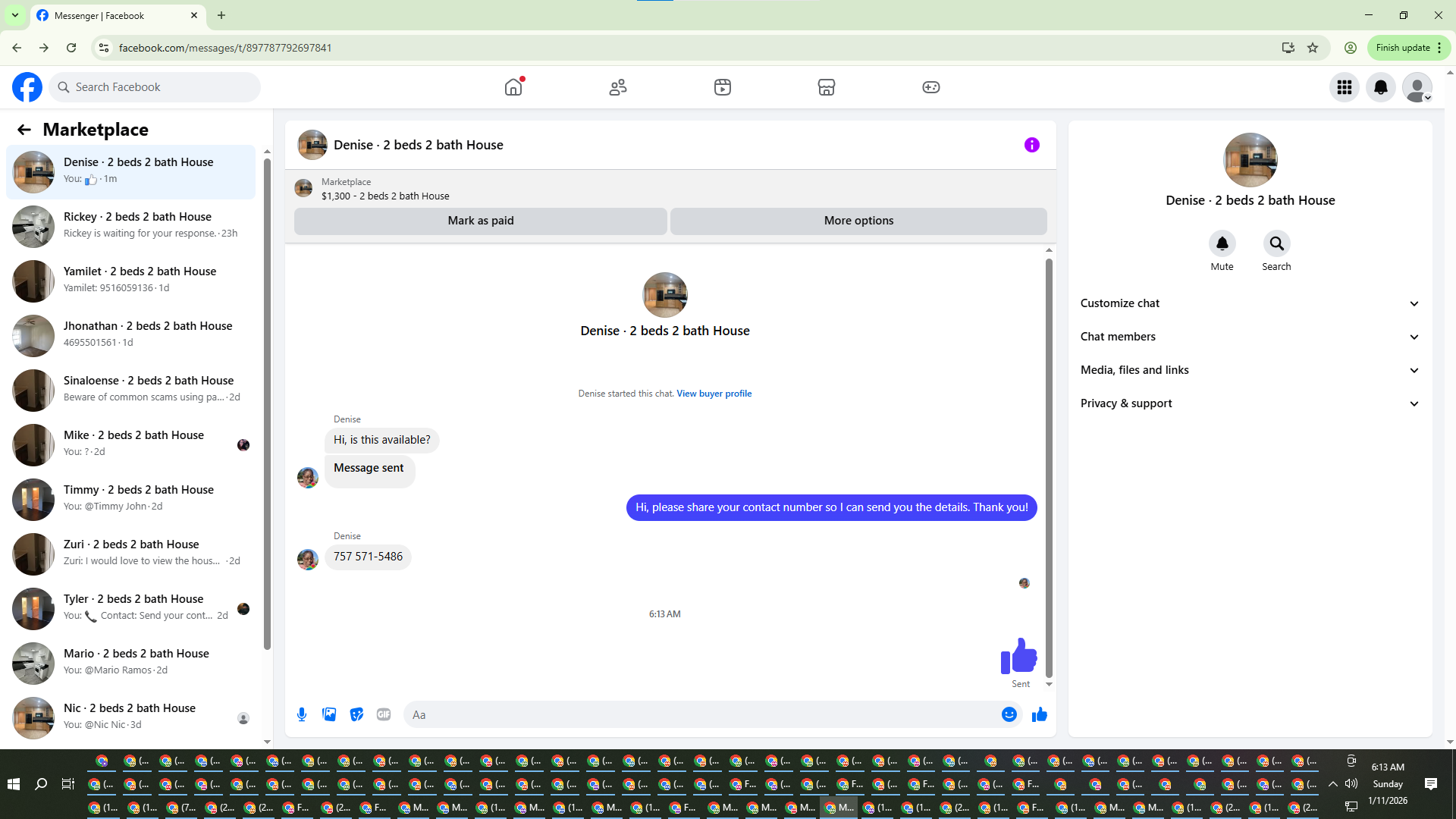Open Nic's 2 beds 2 bath chat

pyautogui.click(x=130, y=718)
